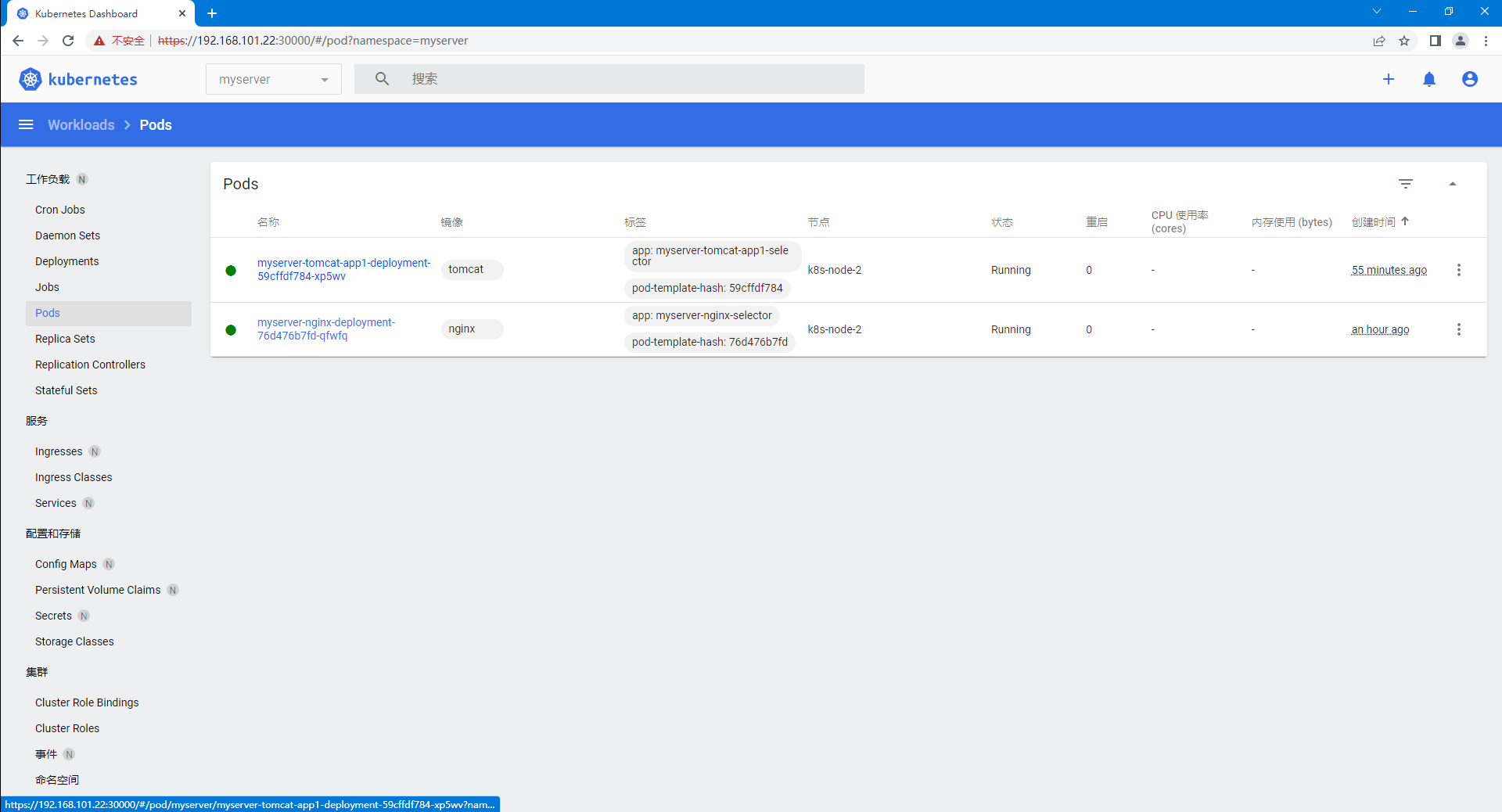Open Replica Sets in the sidebar
1502x812 pixels.
[x=65, y=339]
